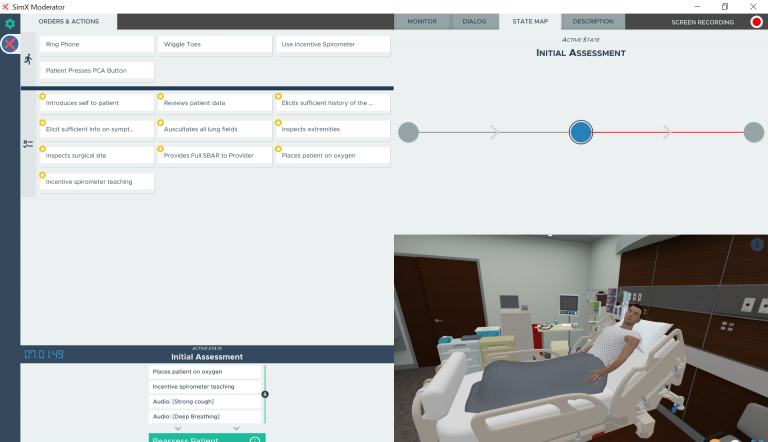
Task: Click arrow on the red state transition line
Action: pos(667,132)
